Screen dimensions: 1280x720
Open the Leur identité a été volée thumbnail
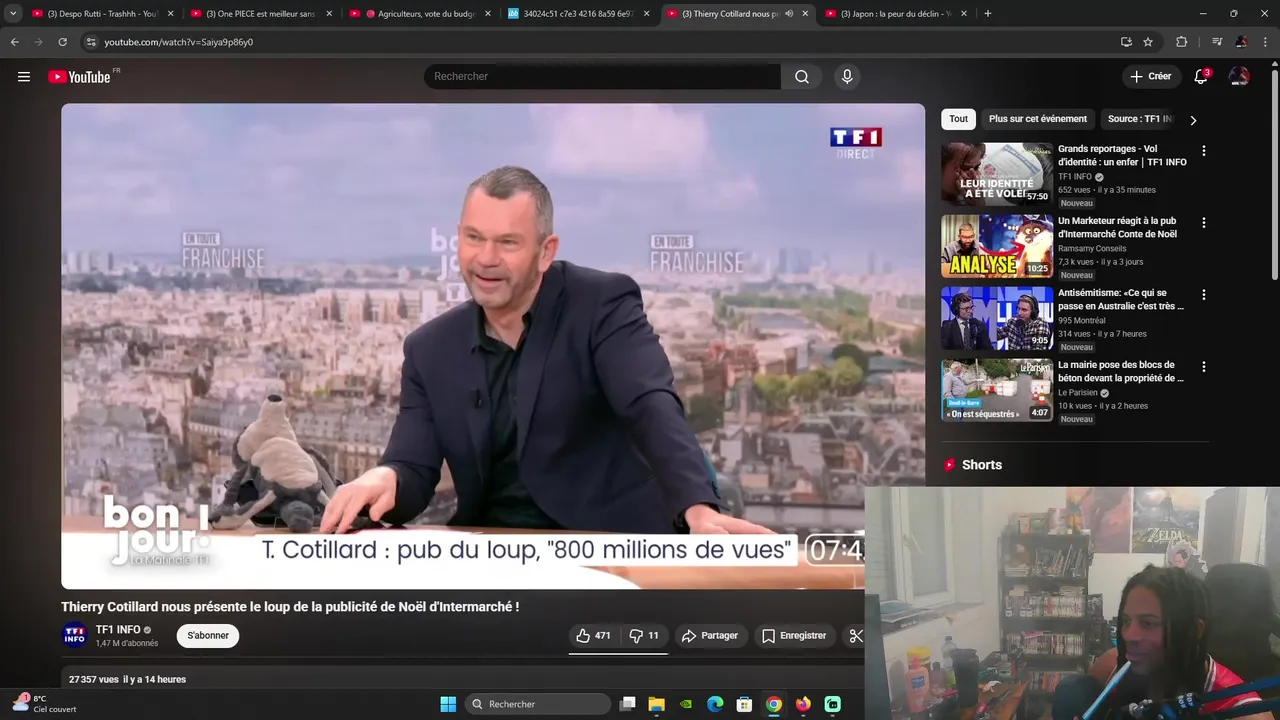[x=996, y=174]
